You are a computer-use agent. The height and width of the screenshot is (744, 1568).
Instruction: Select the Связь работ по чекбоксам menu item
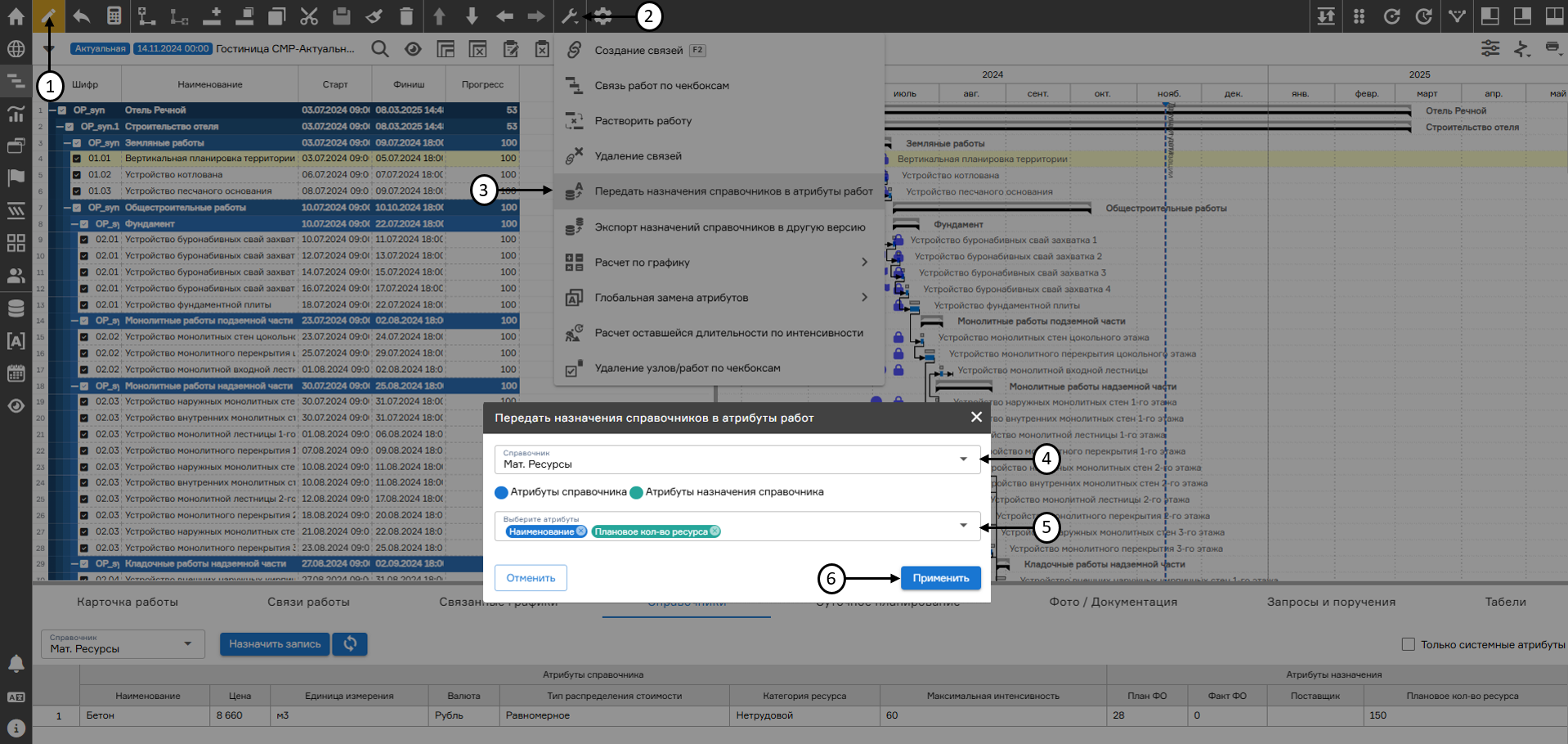tap(719, 86)
